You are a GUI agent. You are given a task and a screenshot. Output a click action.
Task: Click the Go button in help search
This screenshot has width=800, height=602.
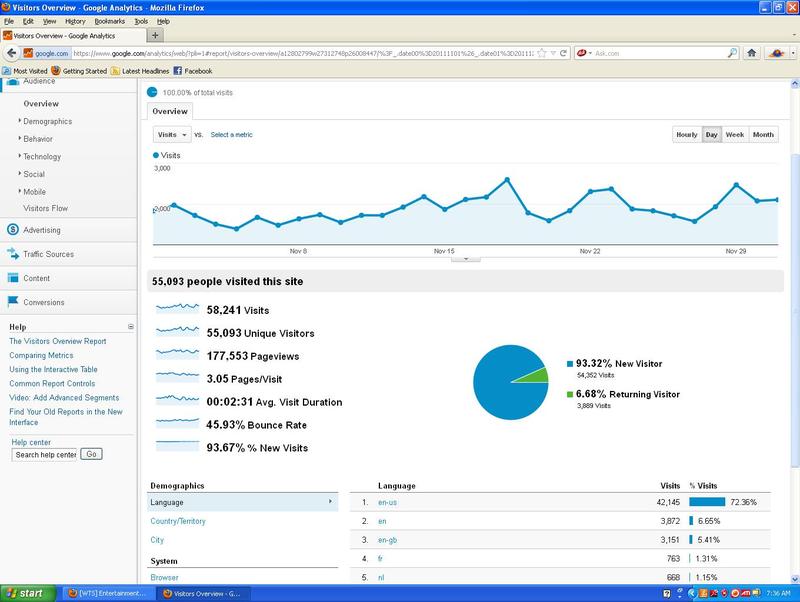91,454
